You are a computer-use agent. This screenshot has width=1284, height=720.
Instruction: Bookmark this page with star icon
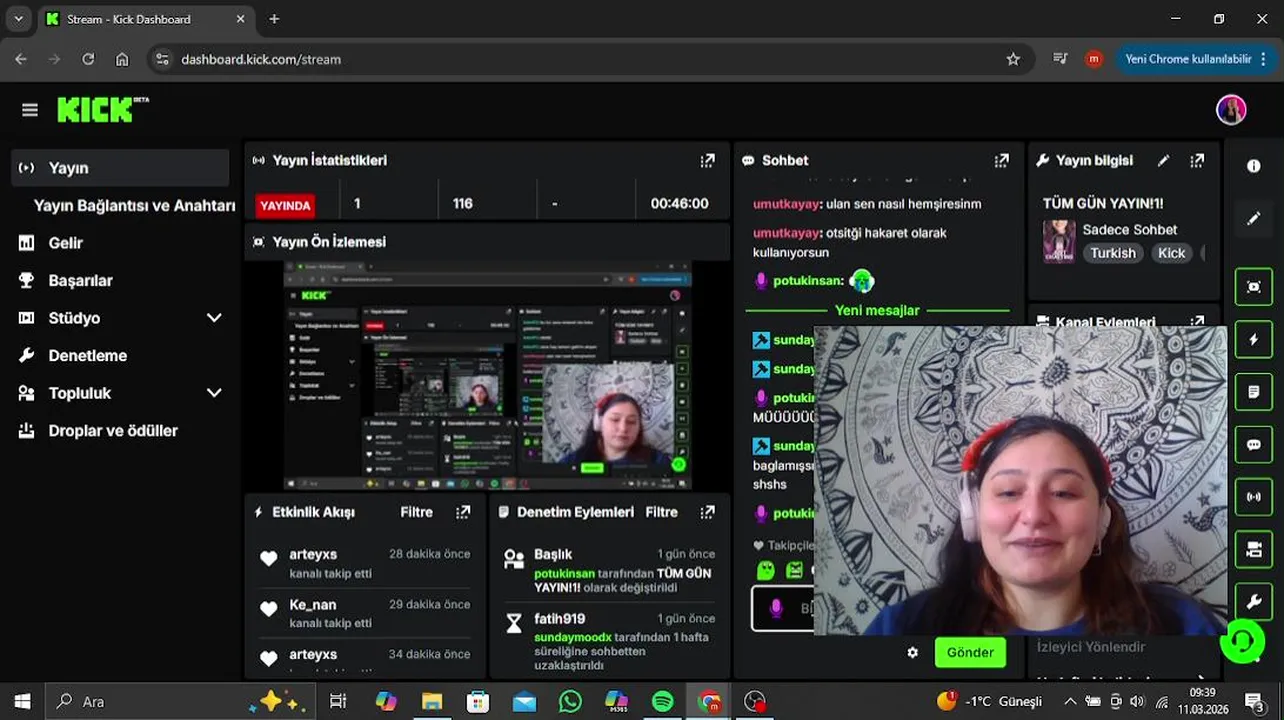pyautogui.click(x=1013, y=59)
